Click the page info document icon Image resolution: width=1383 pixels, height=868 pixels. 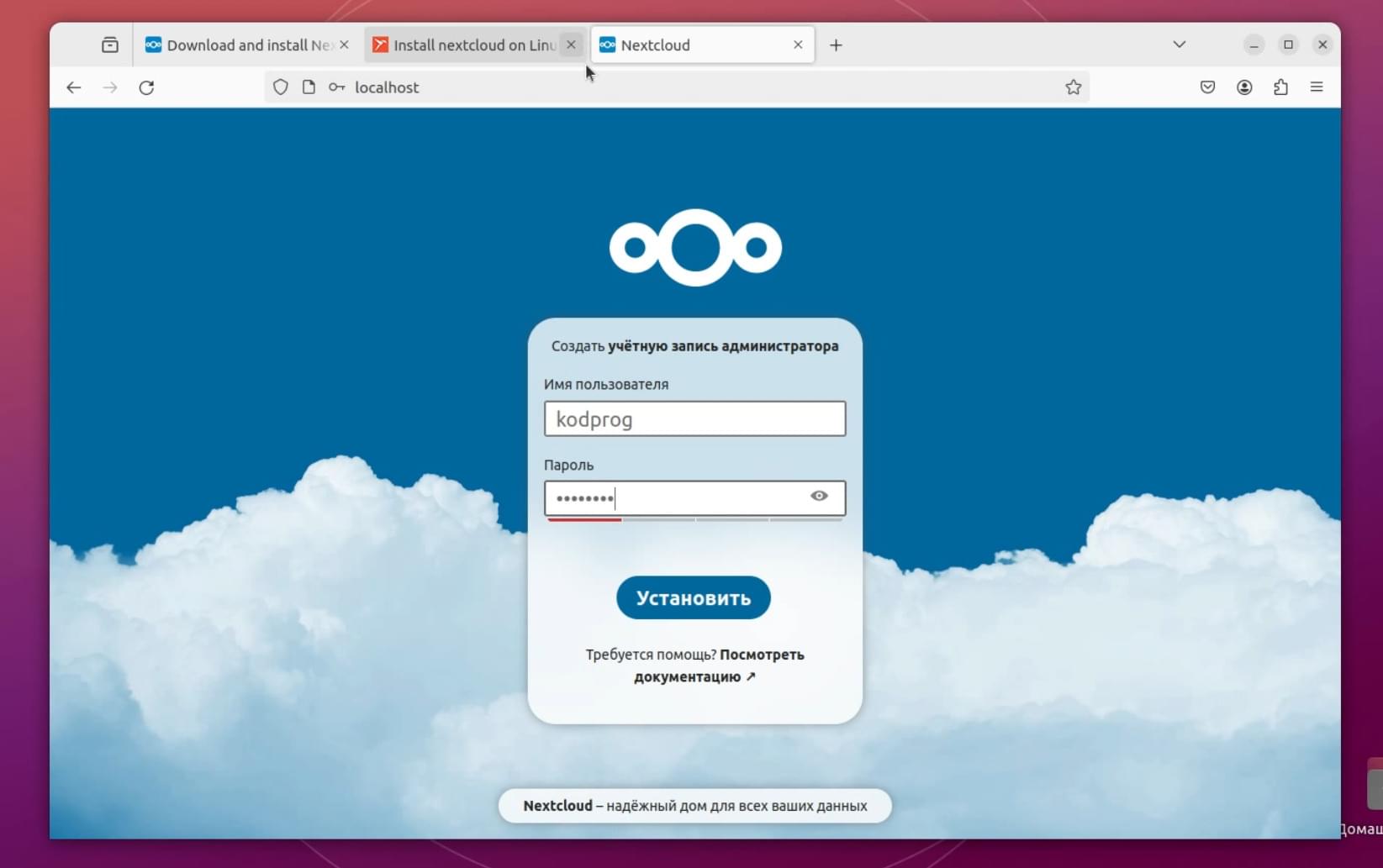click(309, 87)
